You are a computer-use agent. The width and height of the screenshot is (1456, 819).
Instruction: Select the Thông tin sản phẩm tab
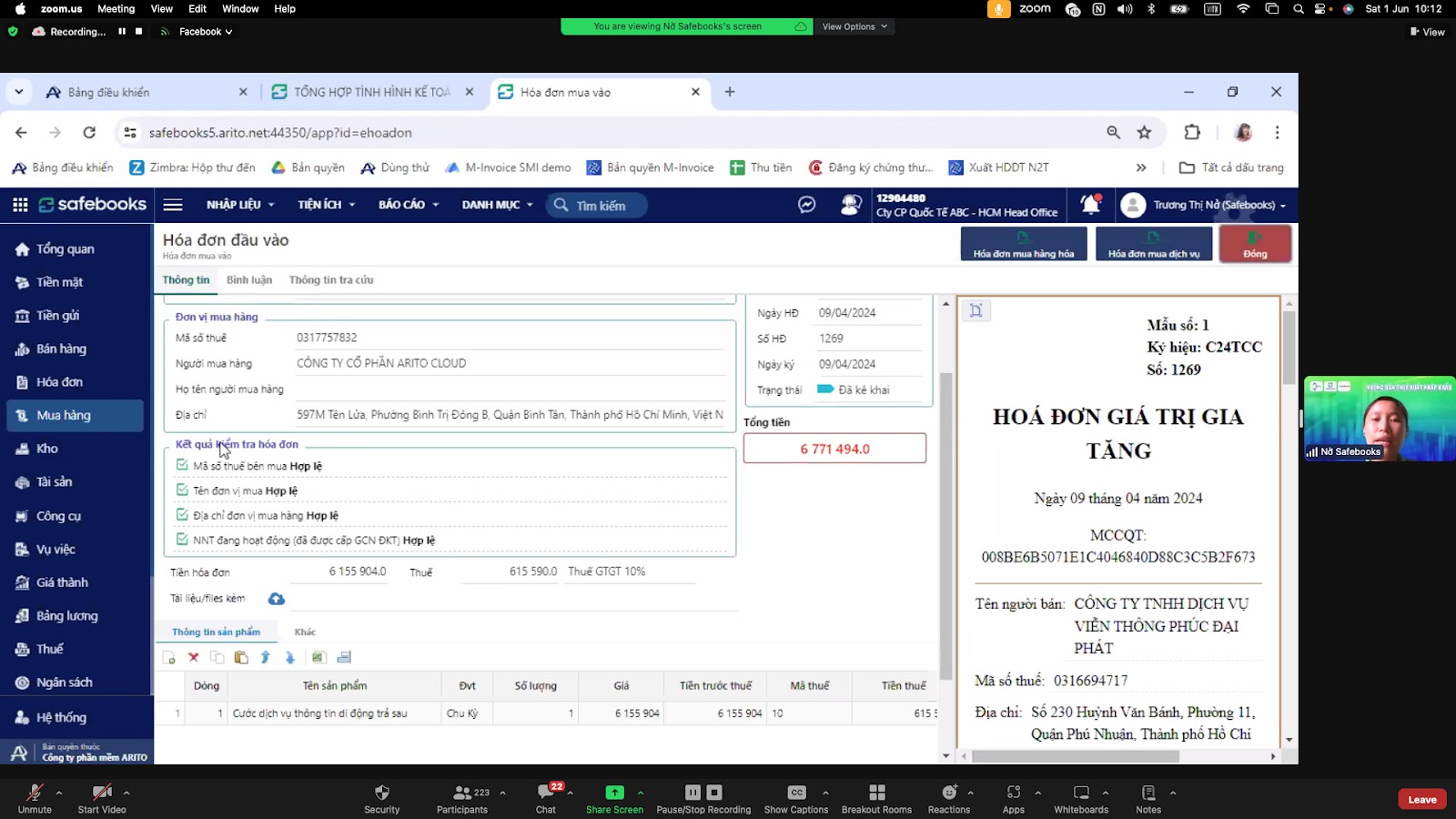pos(216,632)
